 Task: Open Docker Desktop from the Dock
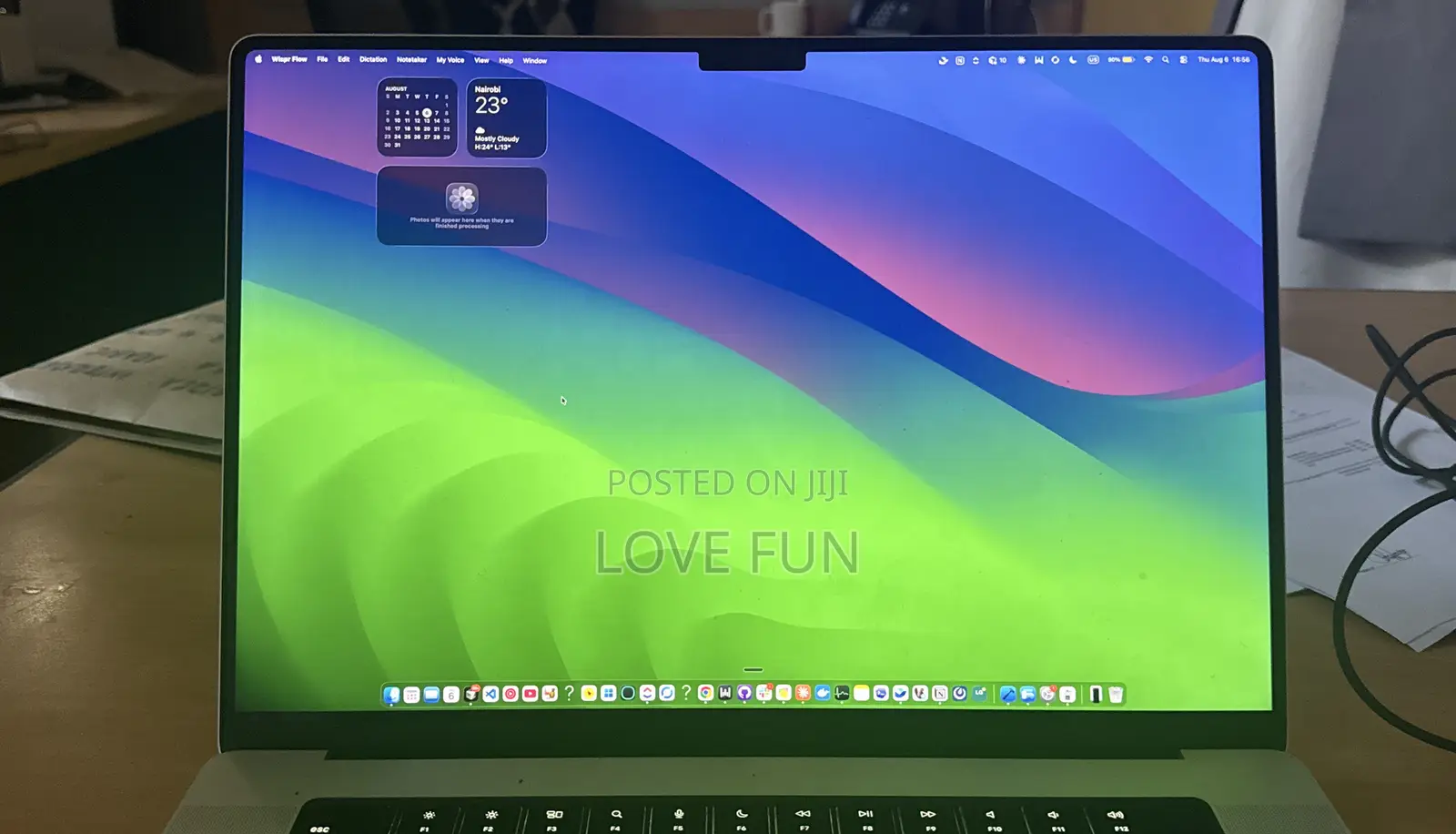823,694
